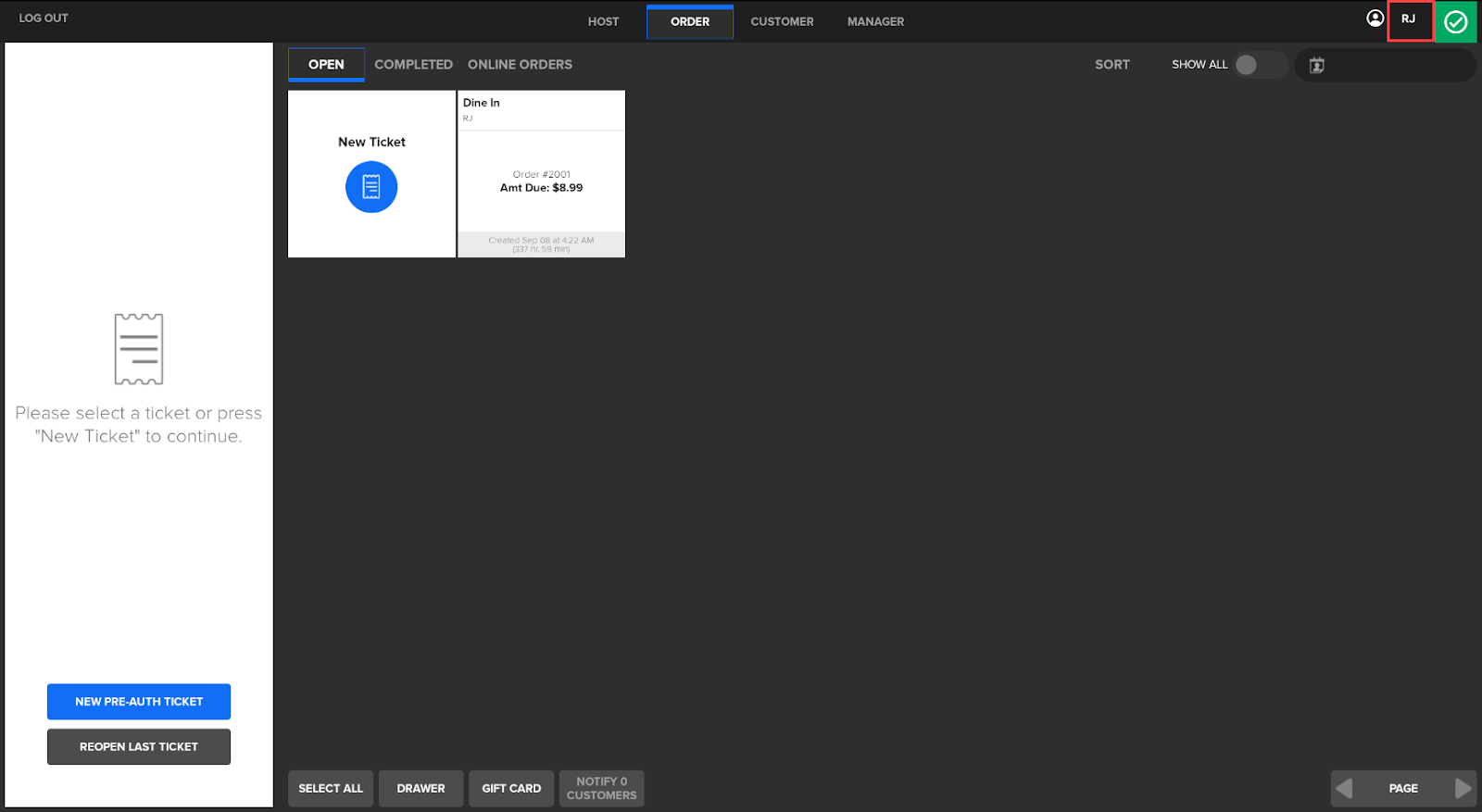
Task: Switch to the Host tab
Action: click(x=603, y=21)
